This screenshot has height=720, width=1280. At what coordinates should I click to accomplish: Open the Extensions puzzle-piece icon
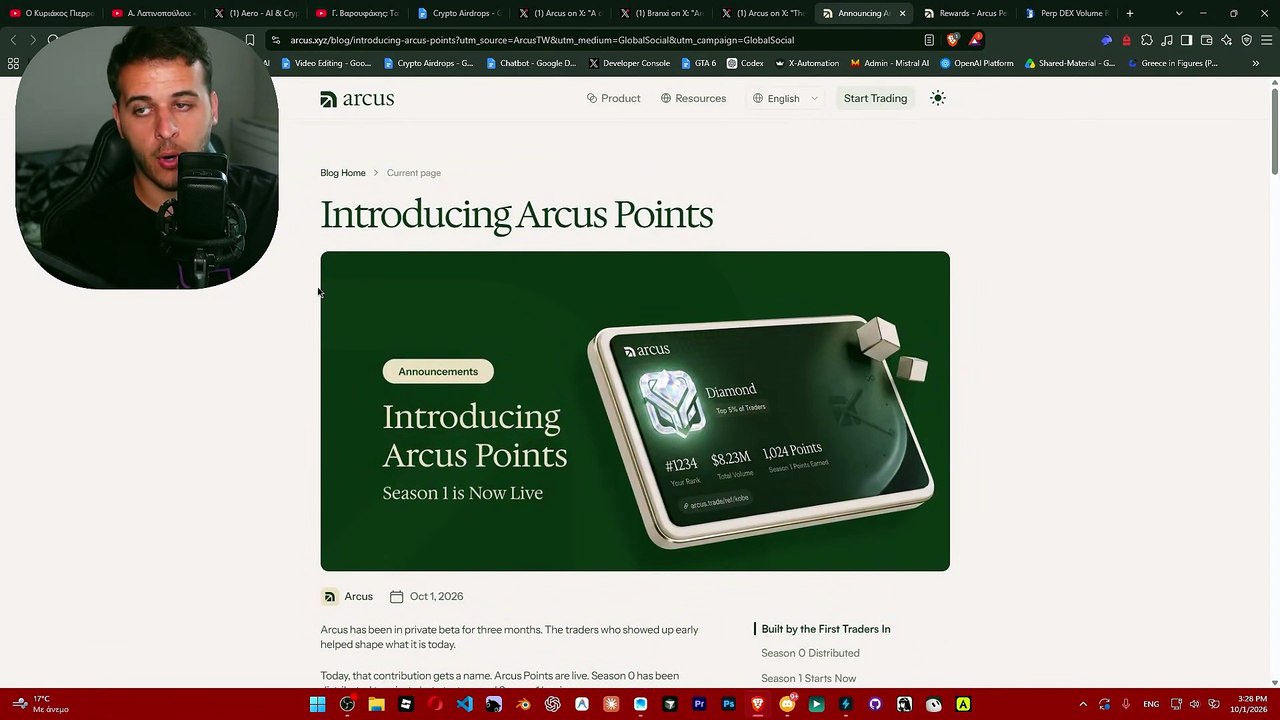1146,40
